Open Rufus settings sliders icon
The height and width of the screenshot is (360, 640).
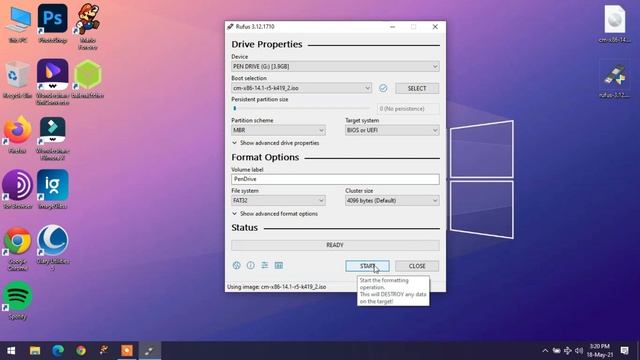(264, 265)
